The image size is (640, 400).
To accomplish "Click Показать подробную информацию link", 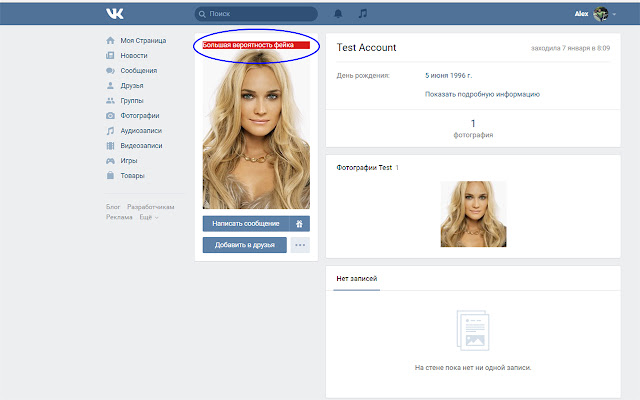I will [x=482, y=94].
